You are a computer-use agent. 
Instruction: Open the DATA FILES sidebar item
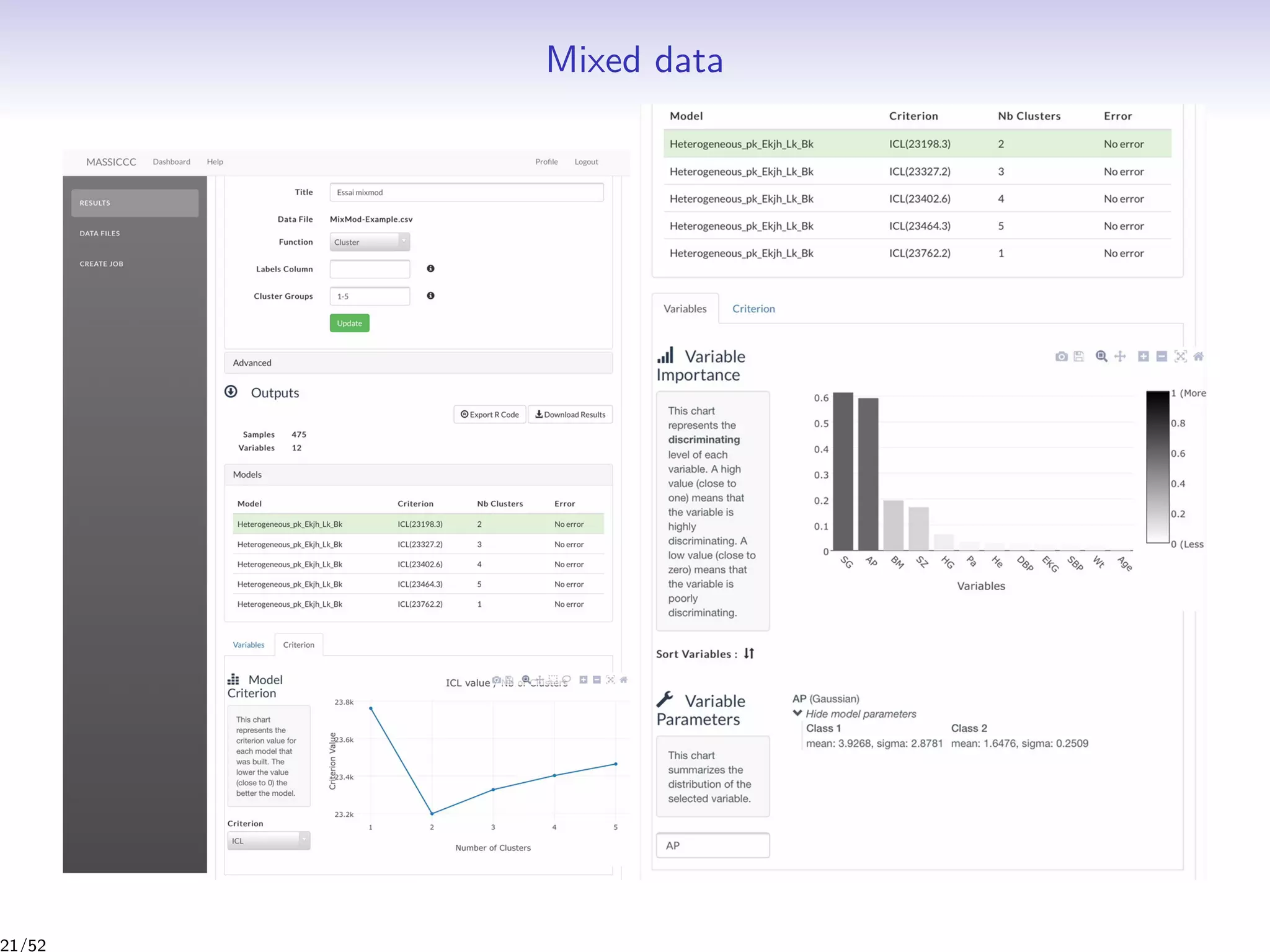coord(99,233)
